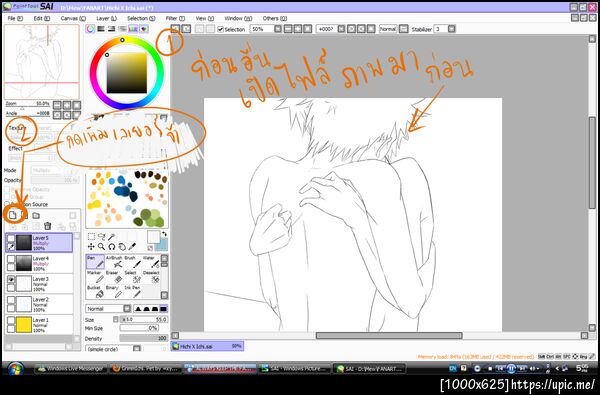The height and width of the screenshot is (395, 600).
Task: Open the Stabilizer value dropdown
Action: pos(452,29)
